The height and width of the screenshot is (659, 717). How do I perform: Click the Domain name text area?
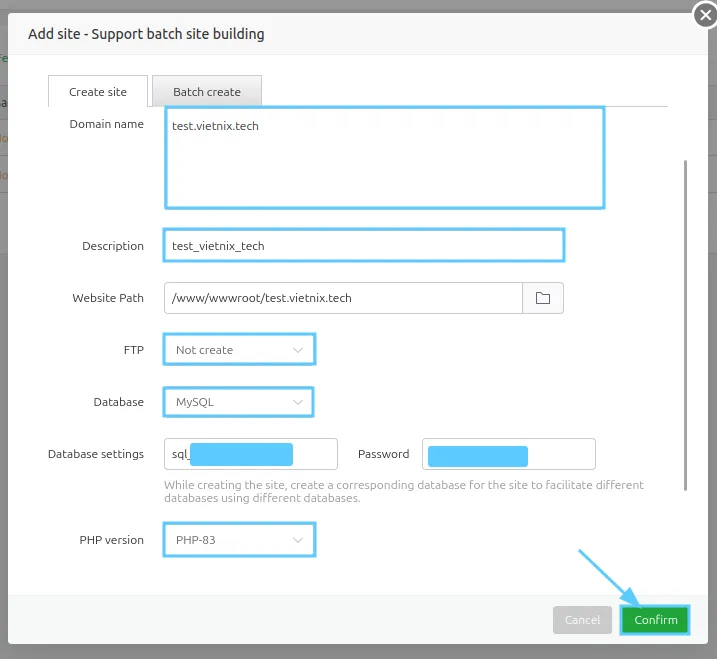tap(385, 158)
